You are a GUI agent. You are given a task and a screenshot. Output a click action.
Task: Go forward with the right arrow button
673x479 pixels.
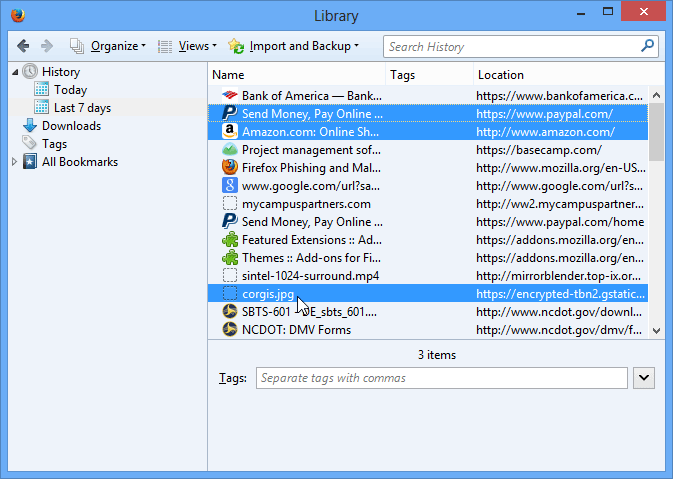(x=47, y=46)
